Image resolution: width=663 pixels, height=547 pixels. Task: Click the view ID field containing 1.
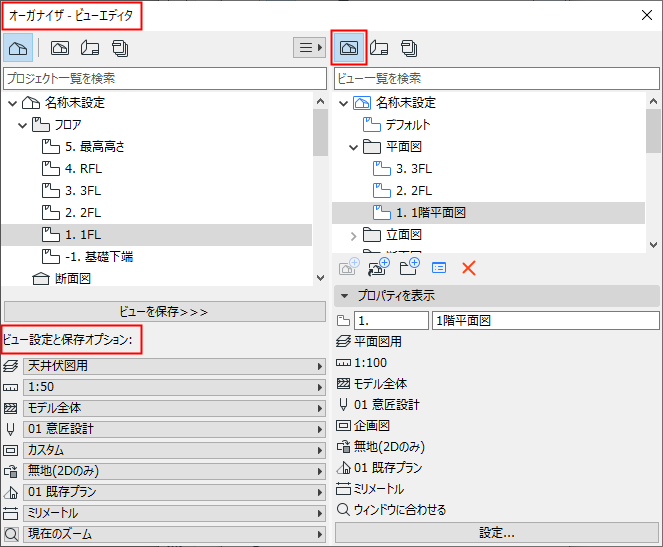[392, 321]
